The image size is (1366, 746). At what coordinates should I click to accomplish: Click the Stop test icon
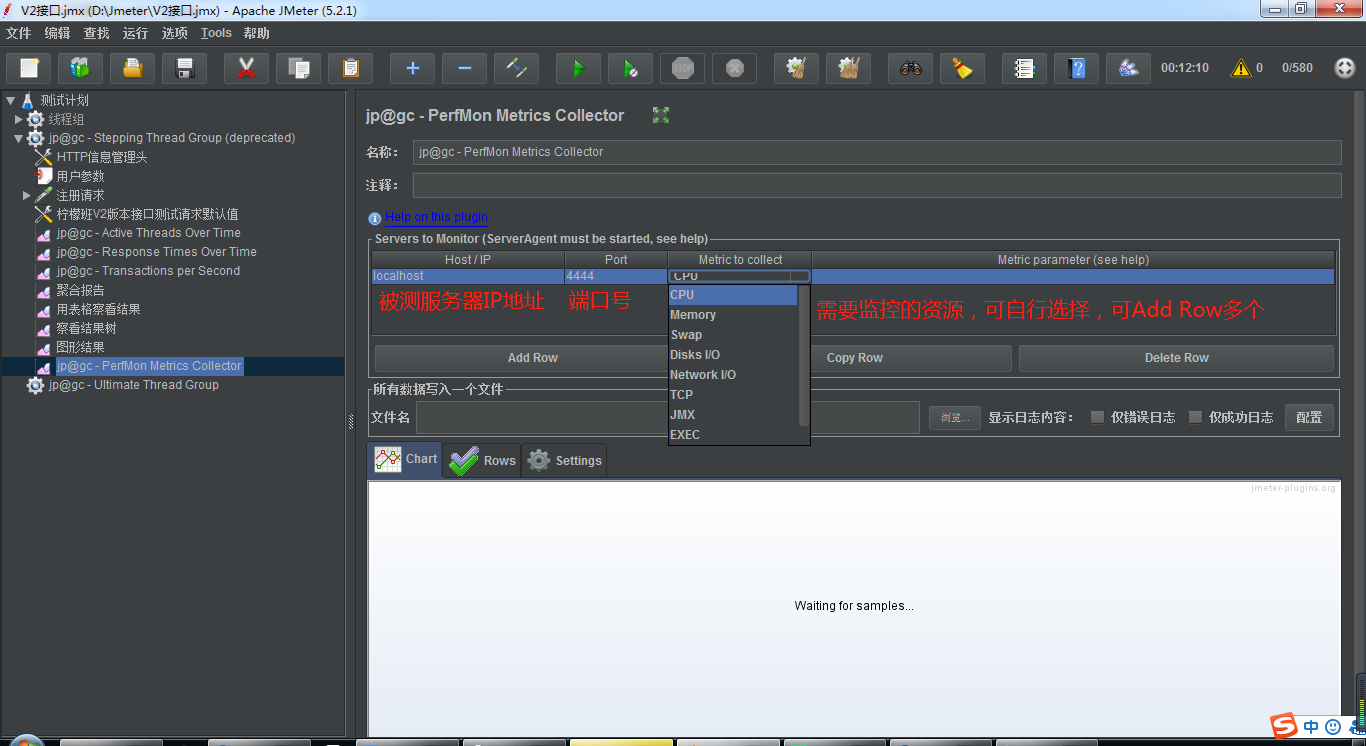click(682, 68)
